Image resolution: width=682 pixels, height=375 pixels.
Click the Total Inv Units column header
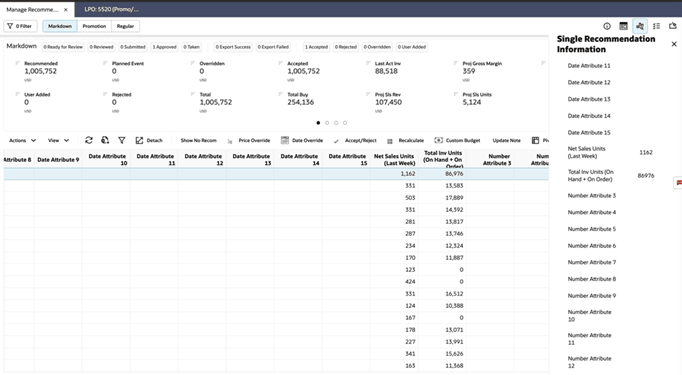(442, 159)
